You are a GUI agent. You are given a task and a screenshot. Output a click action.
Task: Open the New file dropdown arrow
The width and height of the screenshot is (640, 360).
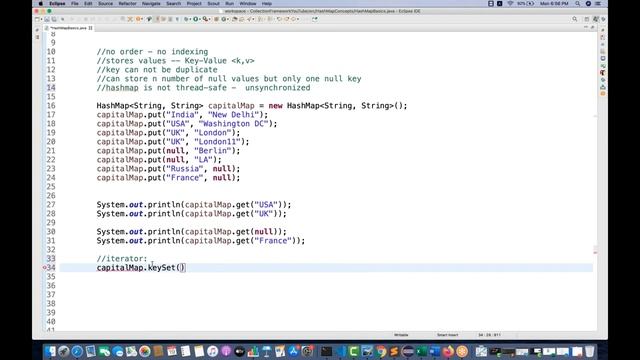tap(42, 19)
